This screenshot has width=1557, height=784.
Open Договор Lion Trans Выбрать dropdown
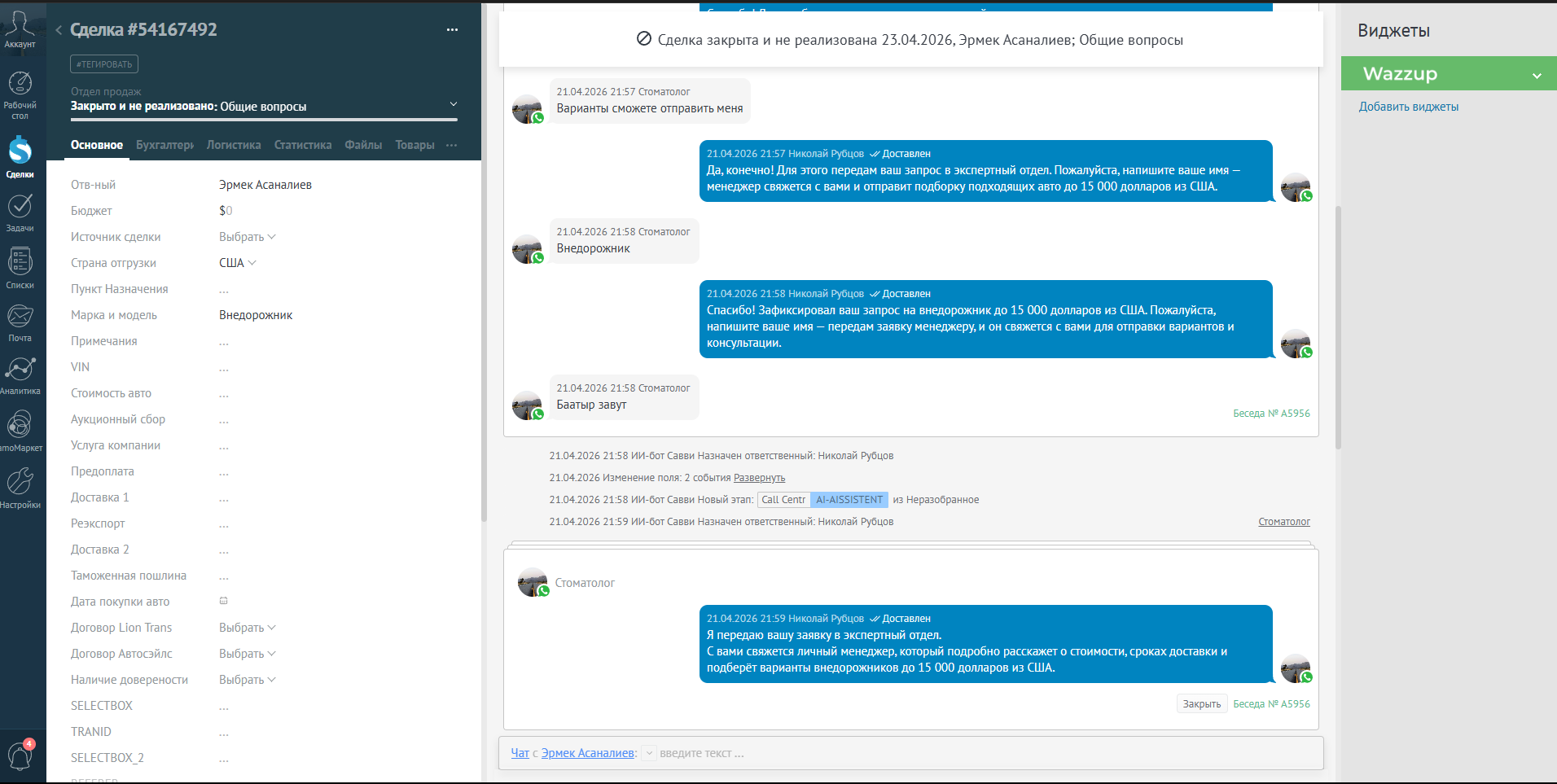248,628
